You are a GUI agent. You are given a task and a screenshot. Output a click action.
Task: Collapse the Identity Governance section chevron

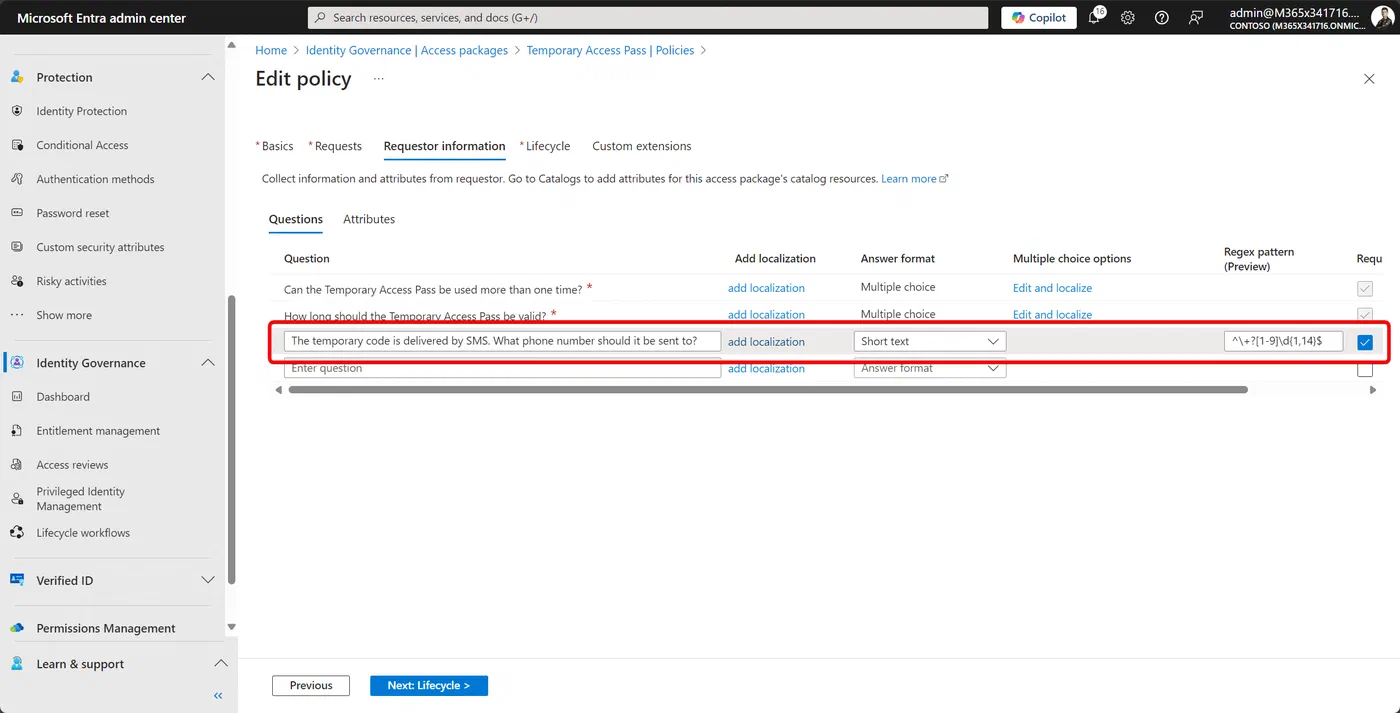(x=208, y=363)
